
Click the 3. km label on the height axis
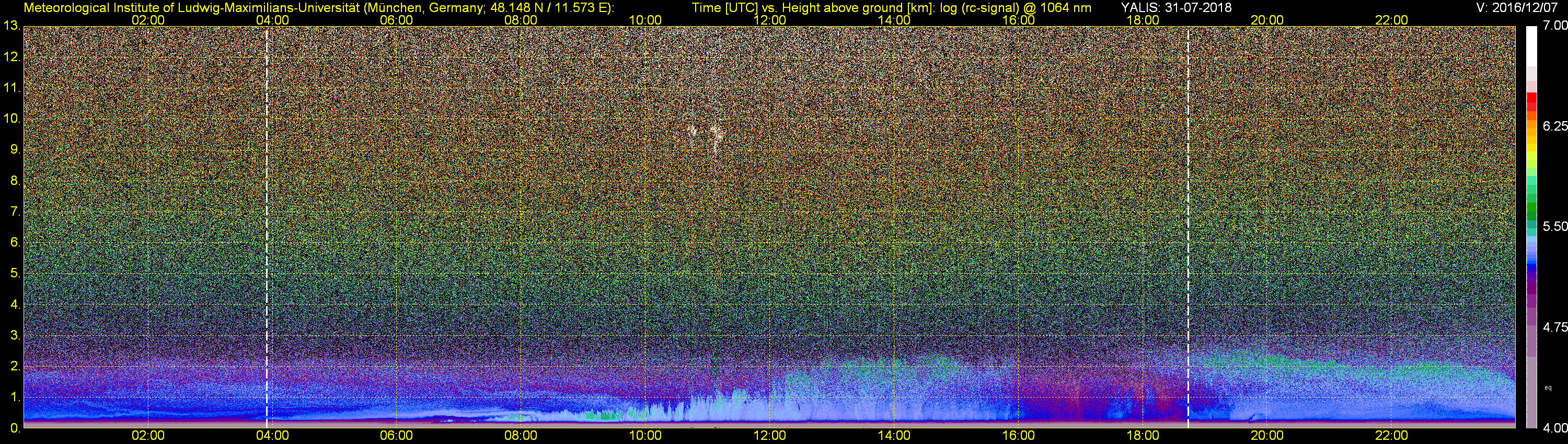[15, 335]
